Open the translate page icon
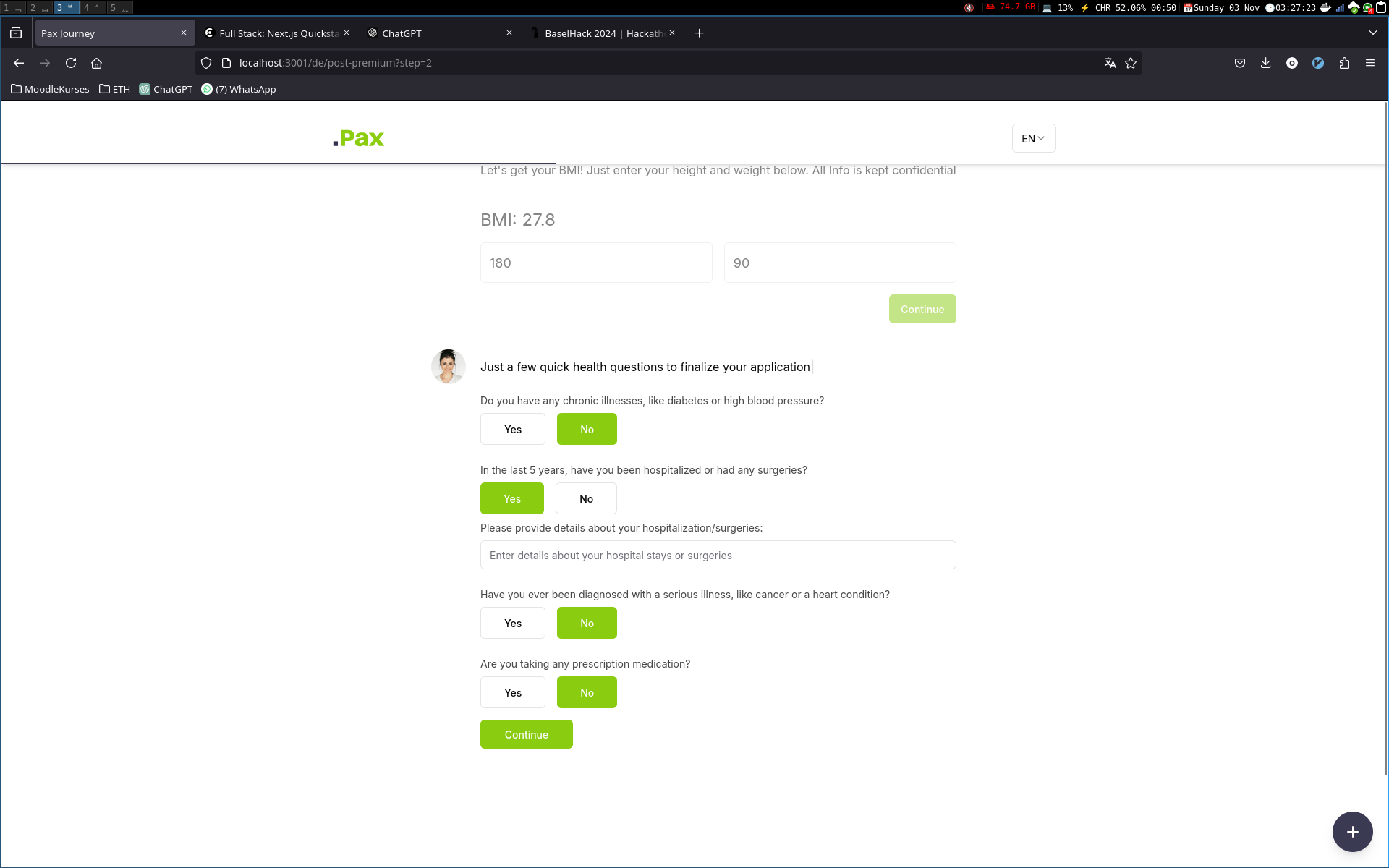Viewport: 1389px width, 868px height. (x=1110, y=63)
